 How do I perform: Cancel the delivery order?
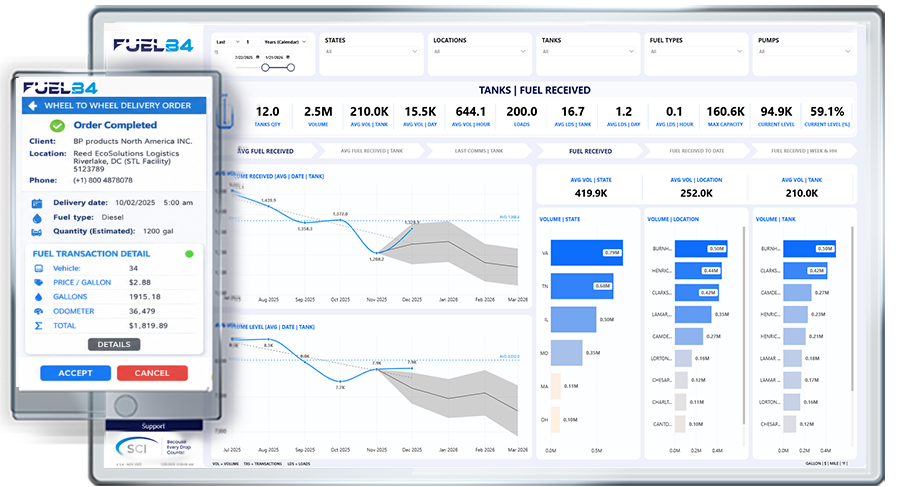coord(152,373)
